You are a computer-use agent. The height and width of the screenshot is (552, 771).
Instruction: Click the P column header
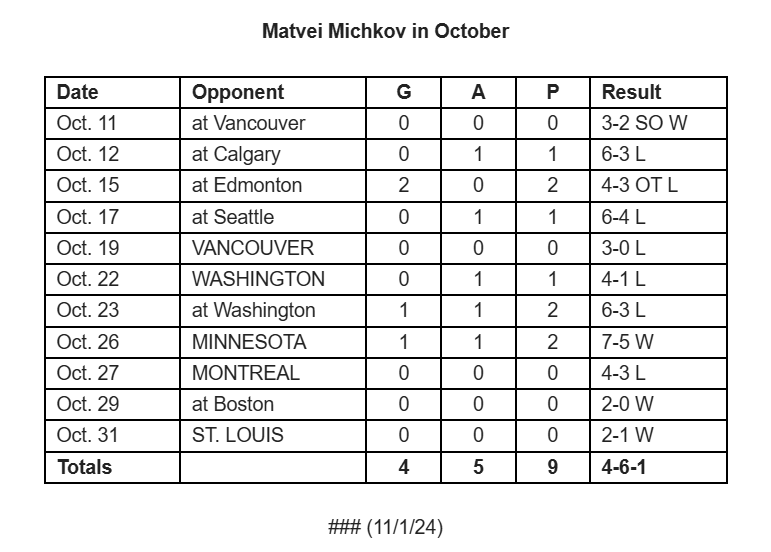coord(553,92)
